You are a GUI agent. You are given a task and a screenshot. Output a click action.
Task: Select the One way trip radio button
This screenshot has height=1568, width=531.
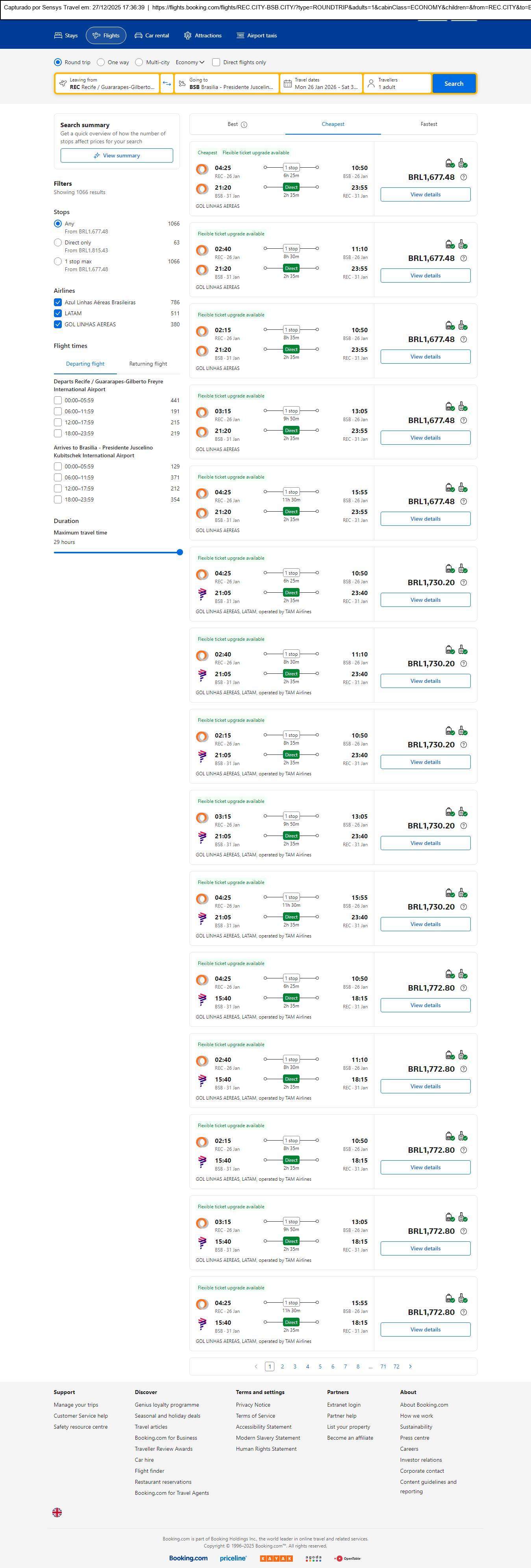101,62
